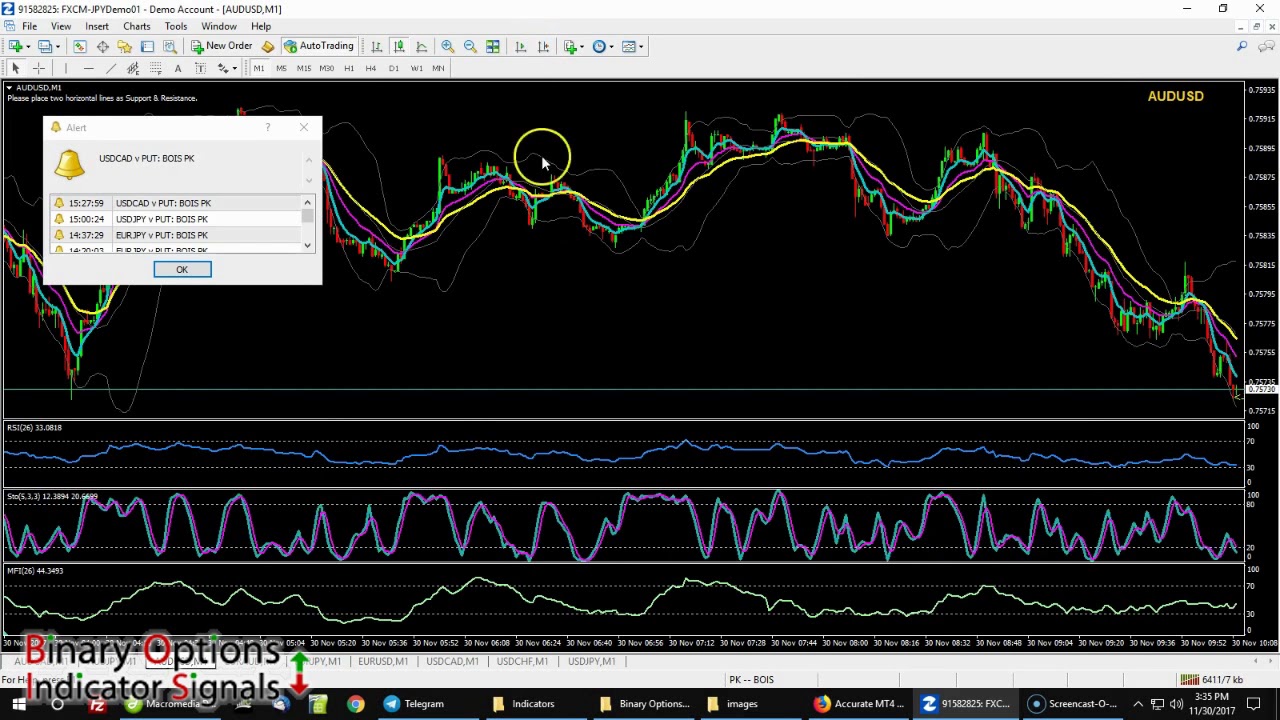Select the 14:37:29 EURJPY alert row

click(x=177, y=235)
